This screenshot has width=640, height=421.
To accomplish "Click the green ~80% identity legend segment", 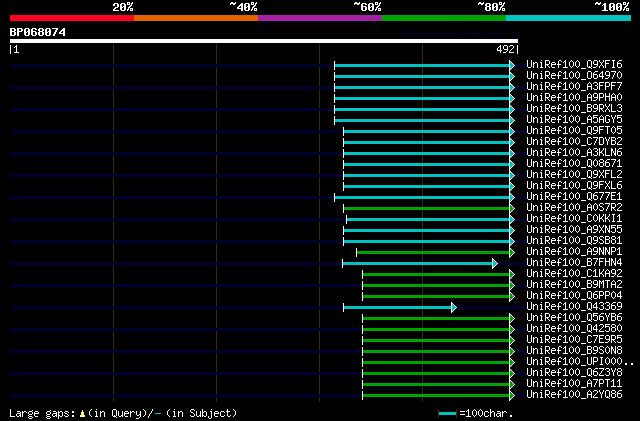I will click(x=444, y=18).
